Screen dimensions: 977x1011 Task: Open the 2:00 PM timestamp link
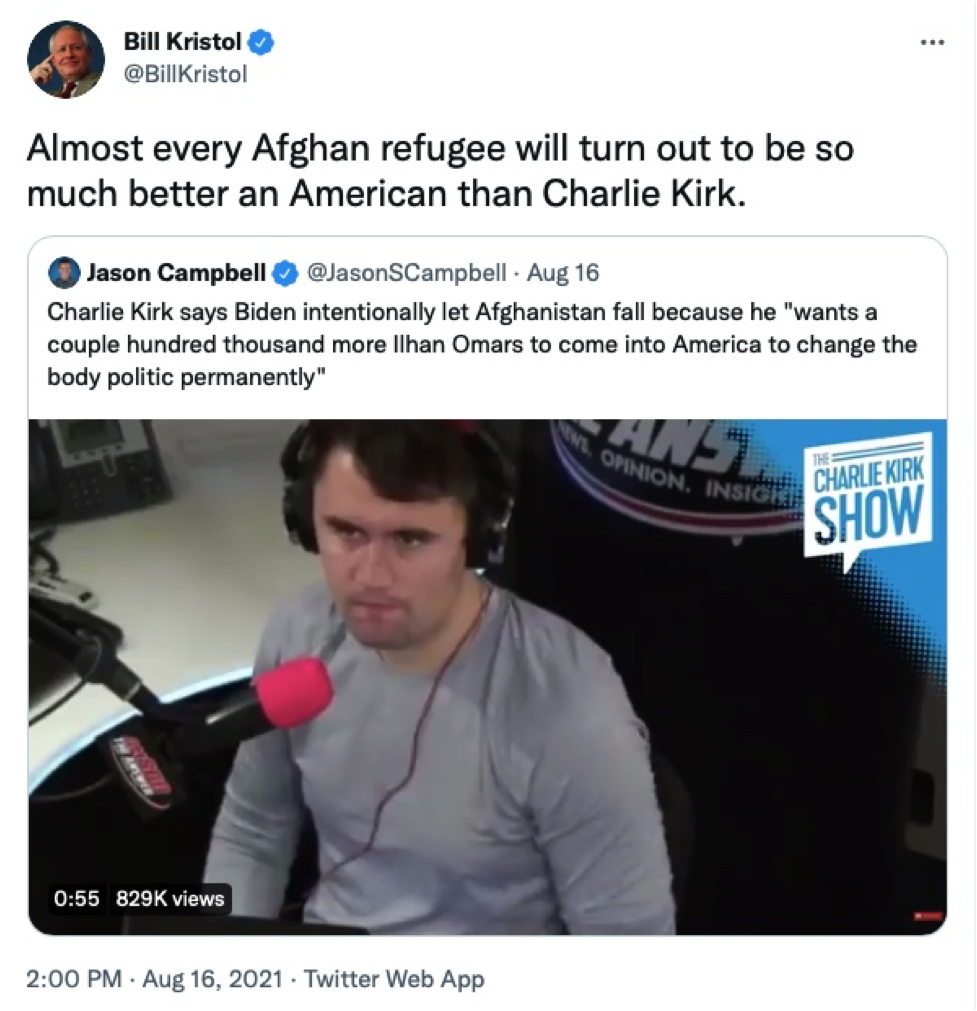tap(74, 979)
